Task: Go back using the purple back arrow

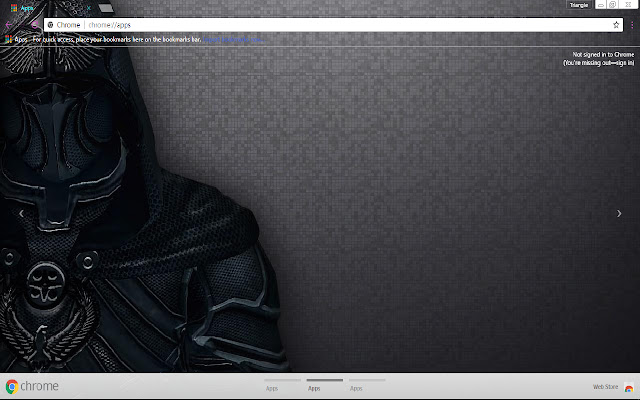Action: [9, 25]
